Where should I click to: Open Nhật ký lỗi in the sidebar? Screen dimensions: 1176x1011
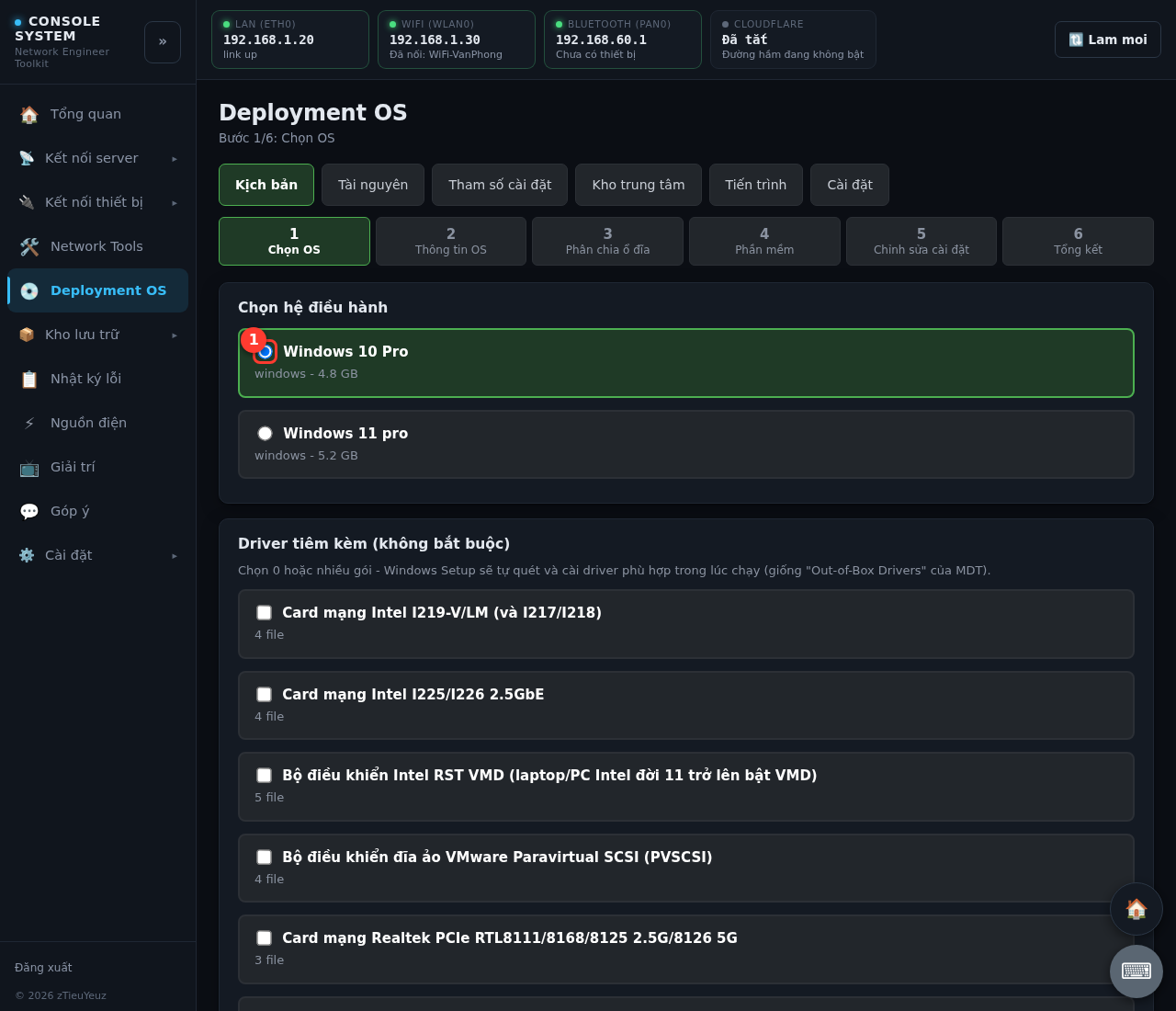click(97, 379)
